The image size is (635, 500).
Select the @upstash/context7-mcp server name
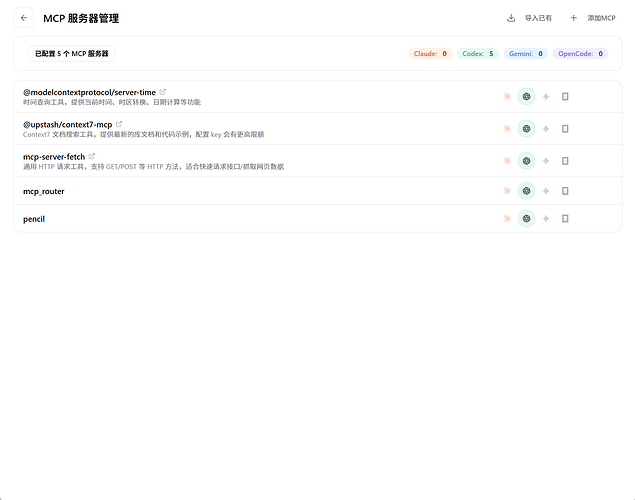tap(67, 125)
